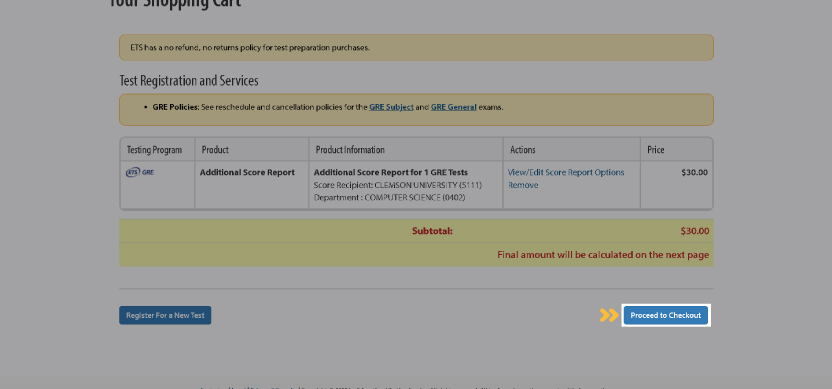Remove the Additional Score Report item
Screen dimensions: 832x389
523,185
